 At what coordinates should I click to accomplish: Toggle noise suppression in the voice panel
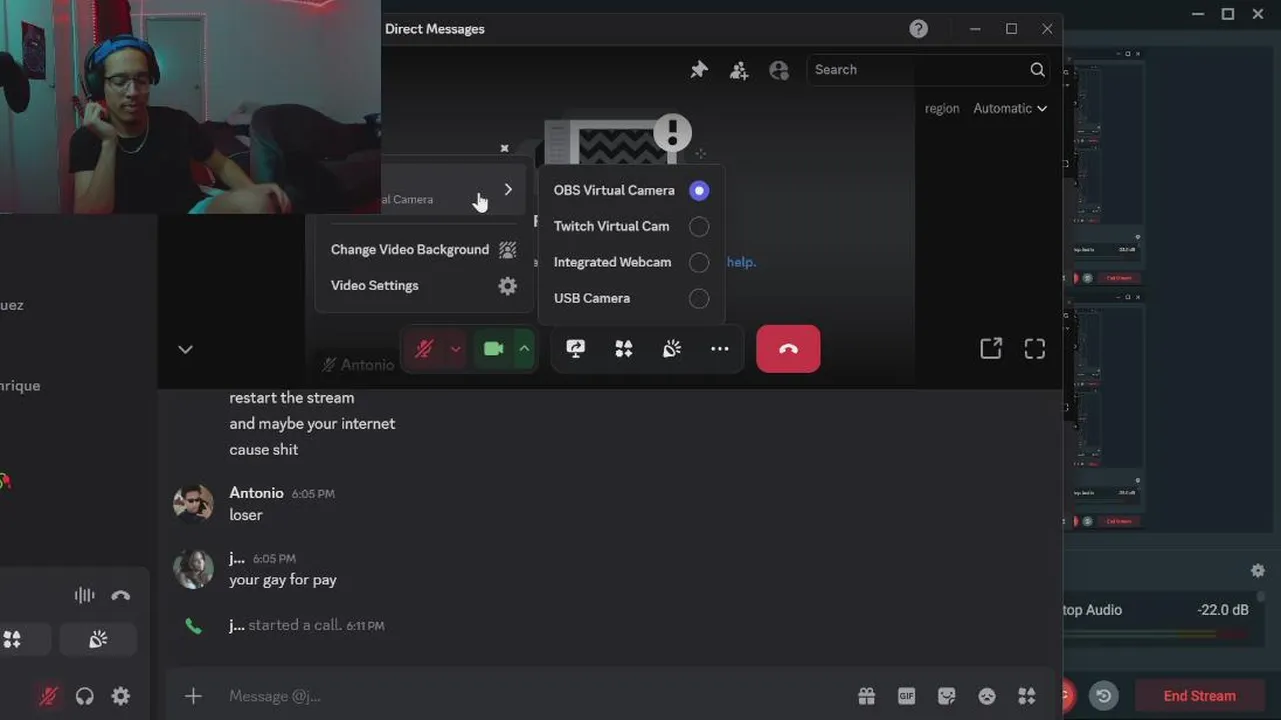(x=84, y=596)
